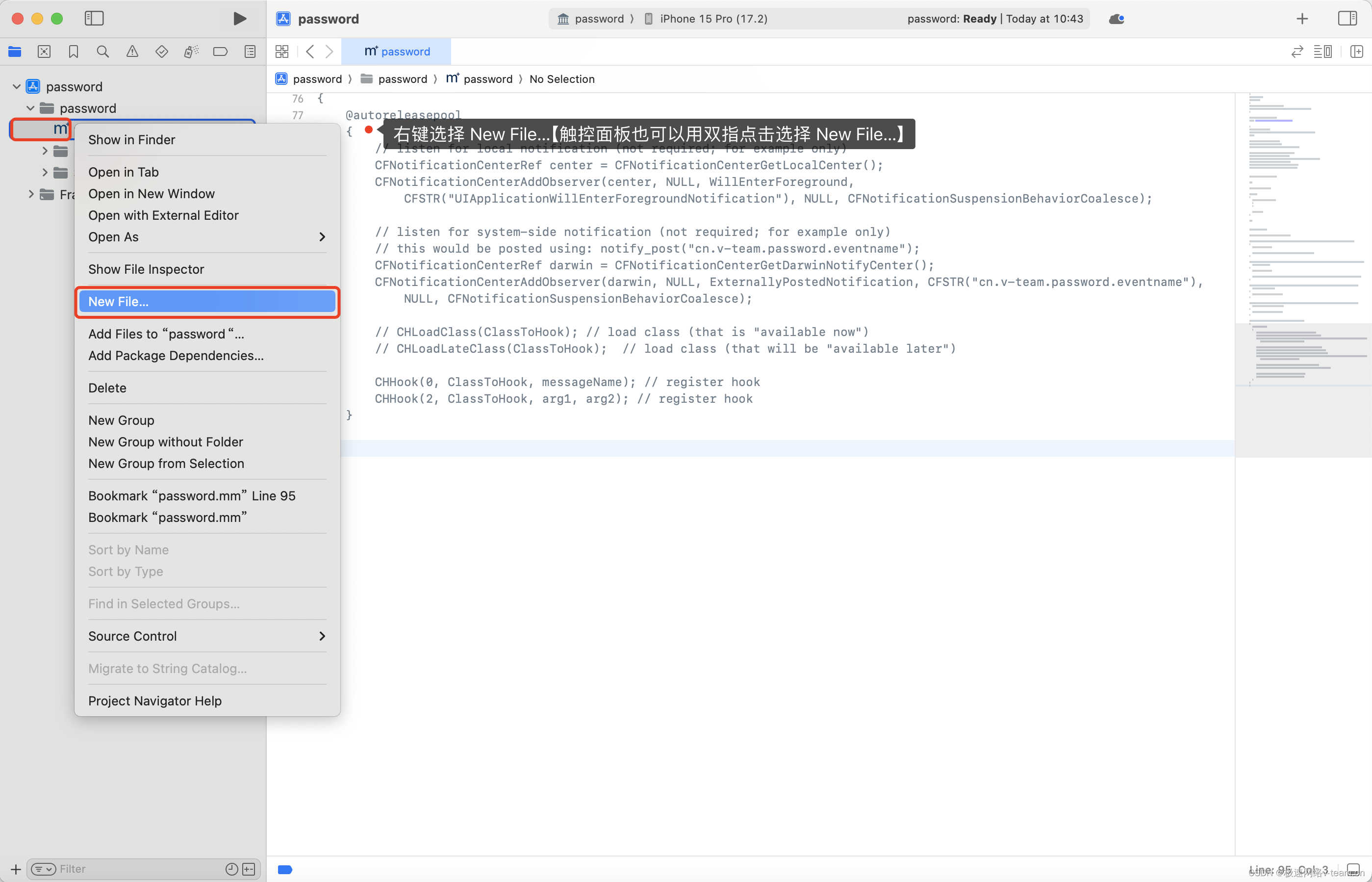Click the Add Editor on Right icon
This screenshot has width=1372, height=882.
(1356, 52)
